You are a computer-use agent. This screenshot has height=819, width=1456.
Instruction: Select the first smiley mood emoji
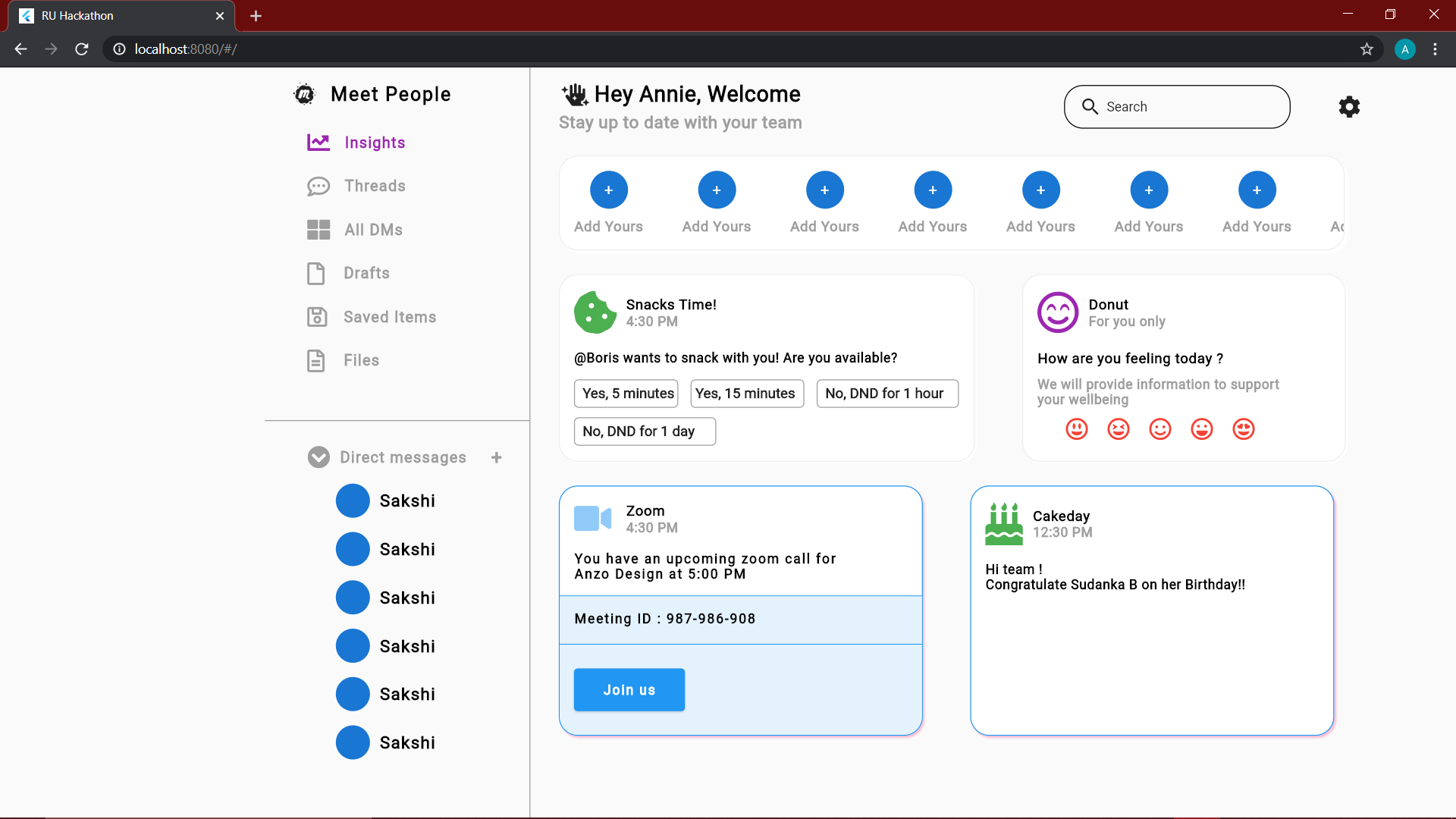point(1077,429)
